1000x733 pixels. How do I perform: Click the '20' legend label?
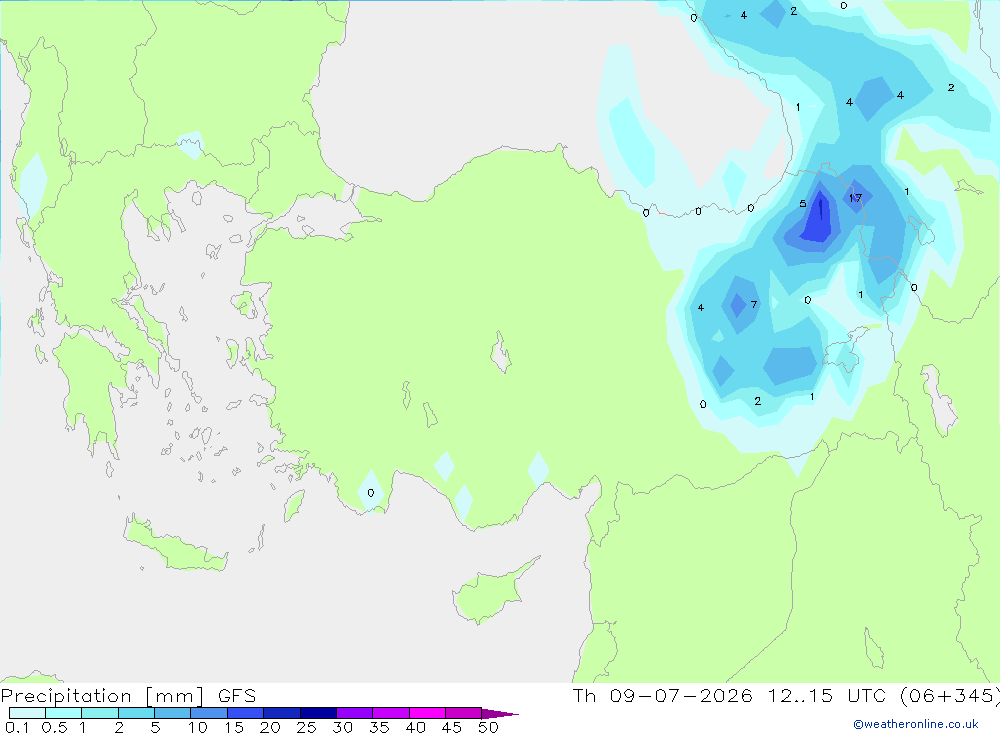click(x=270, y=727)
